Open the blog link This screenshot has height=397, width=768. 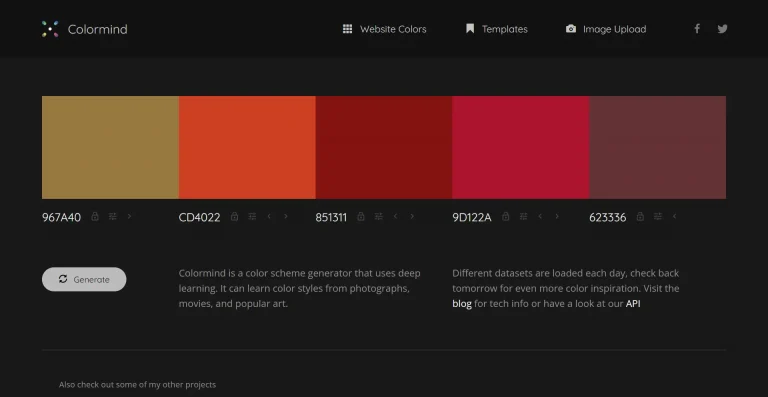point(462,304)
